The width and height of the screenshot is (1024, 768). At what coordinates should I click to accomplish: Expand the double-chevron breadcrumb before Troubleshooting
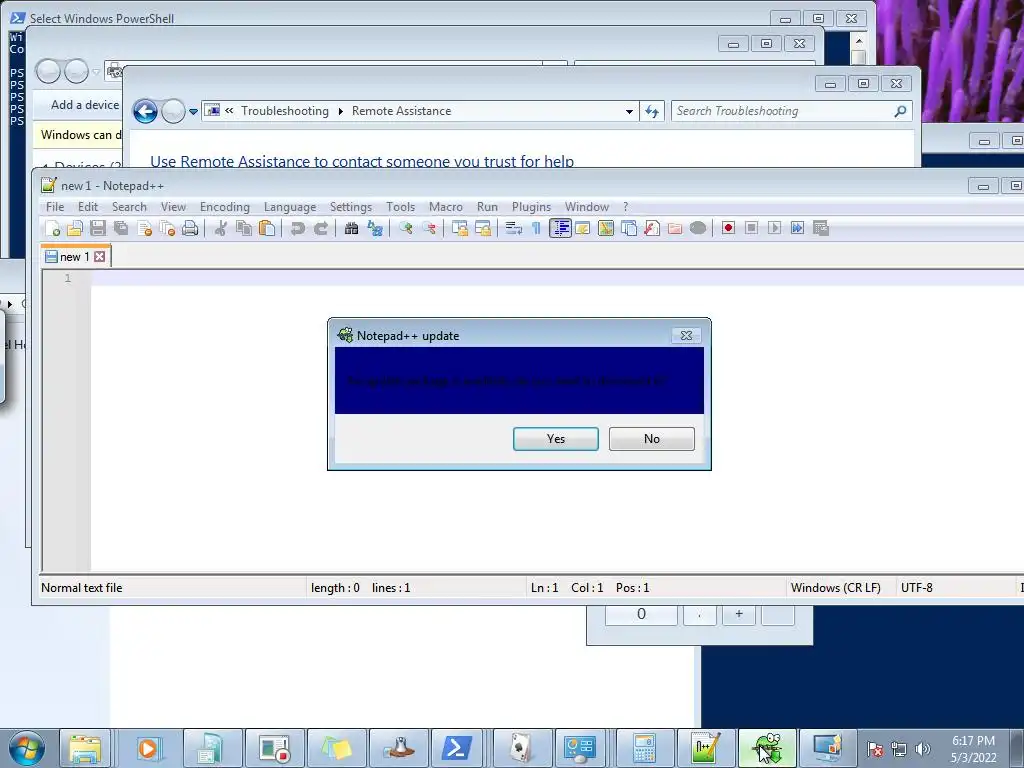pos(229,111)
